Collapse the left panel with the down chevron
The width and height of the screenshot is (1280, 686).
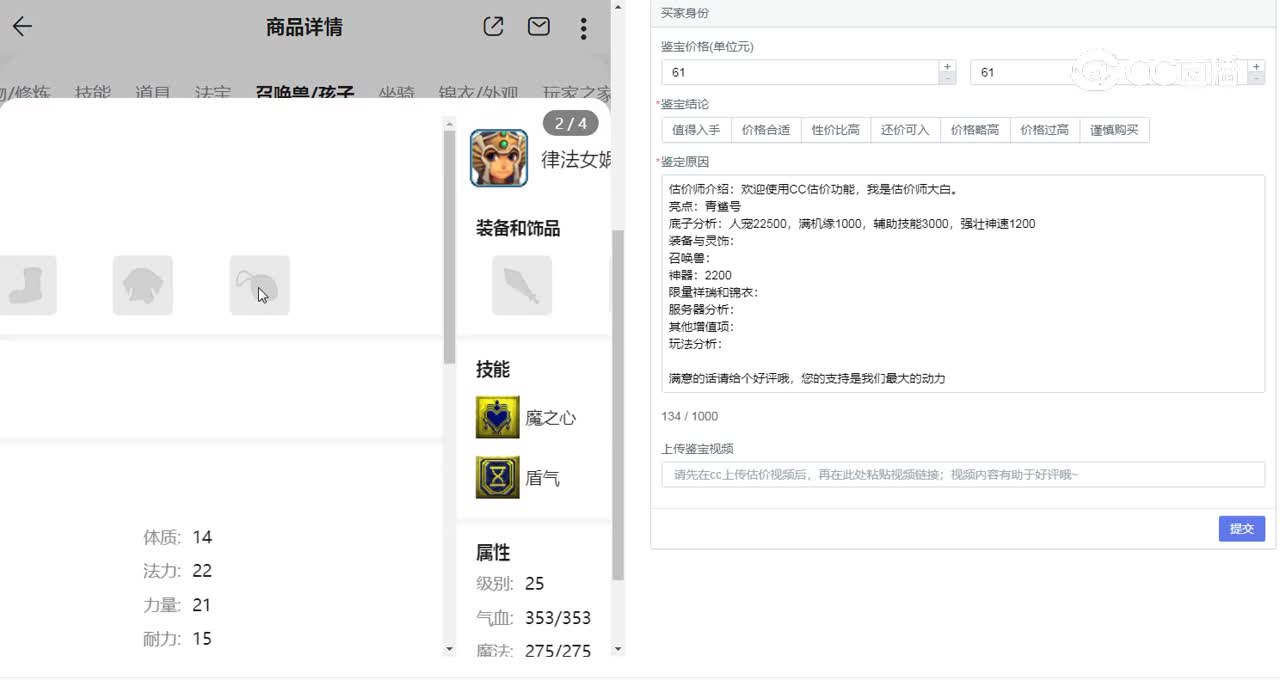tap(449, 650)
